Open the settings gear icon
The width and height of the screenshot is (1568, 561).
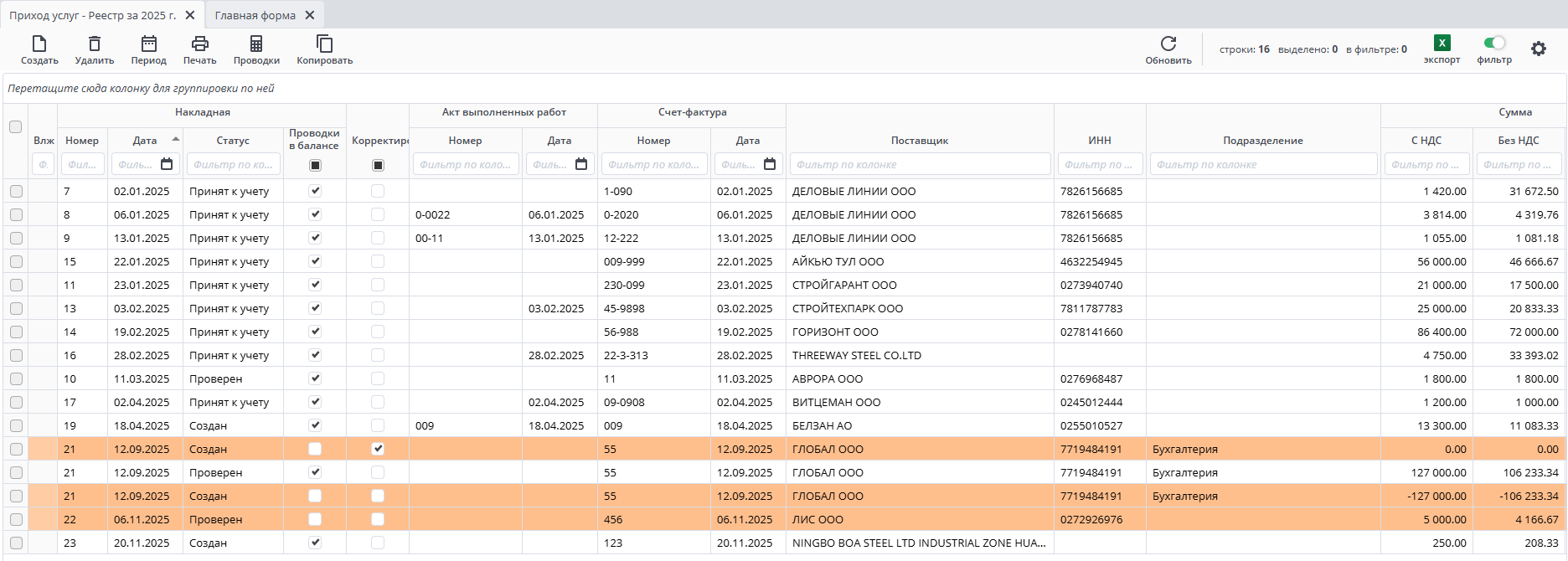pyautogui.click(x=1539, y=49)
